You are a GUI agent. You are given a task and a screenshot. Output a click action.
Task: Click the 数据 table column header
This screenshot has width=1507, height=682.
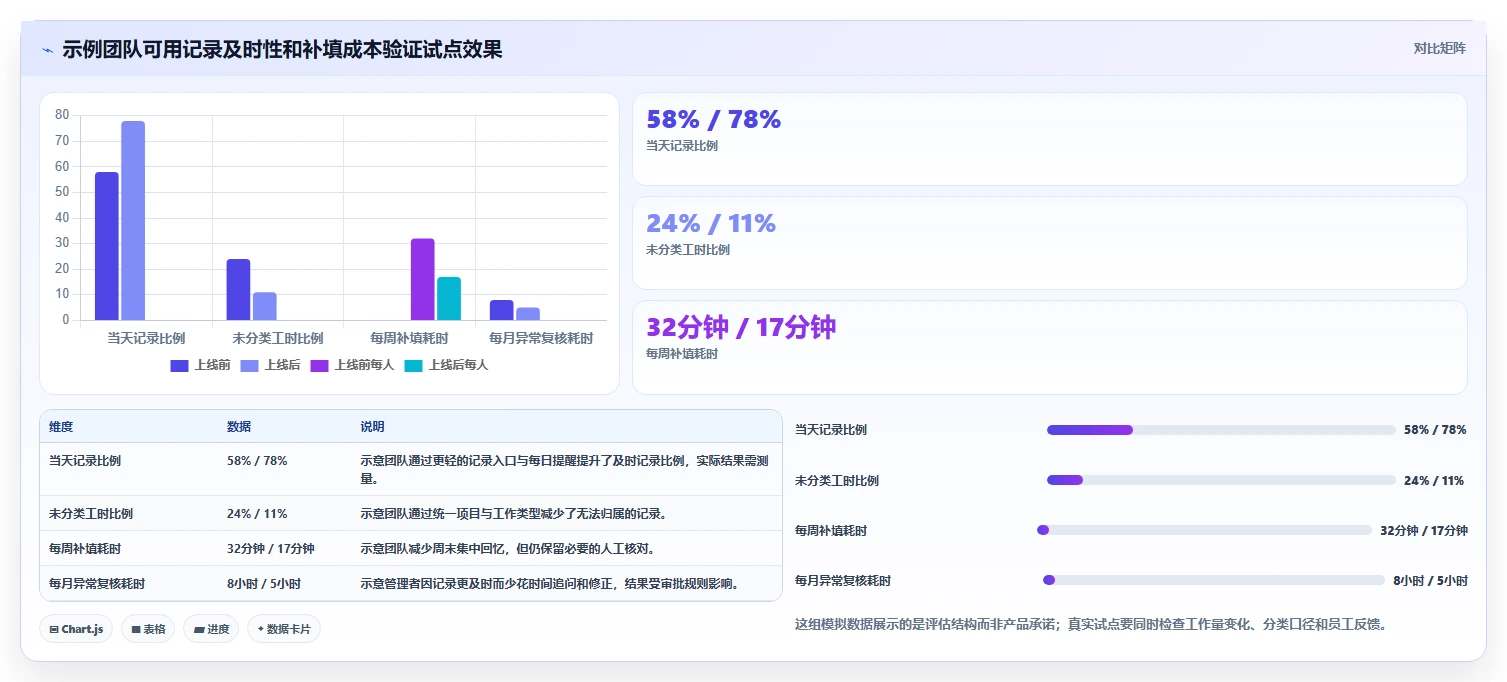pos(239,427)
